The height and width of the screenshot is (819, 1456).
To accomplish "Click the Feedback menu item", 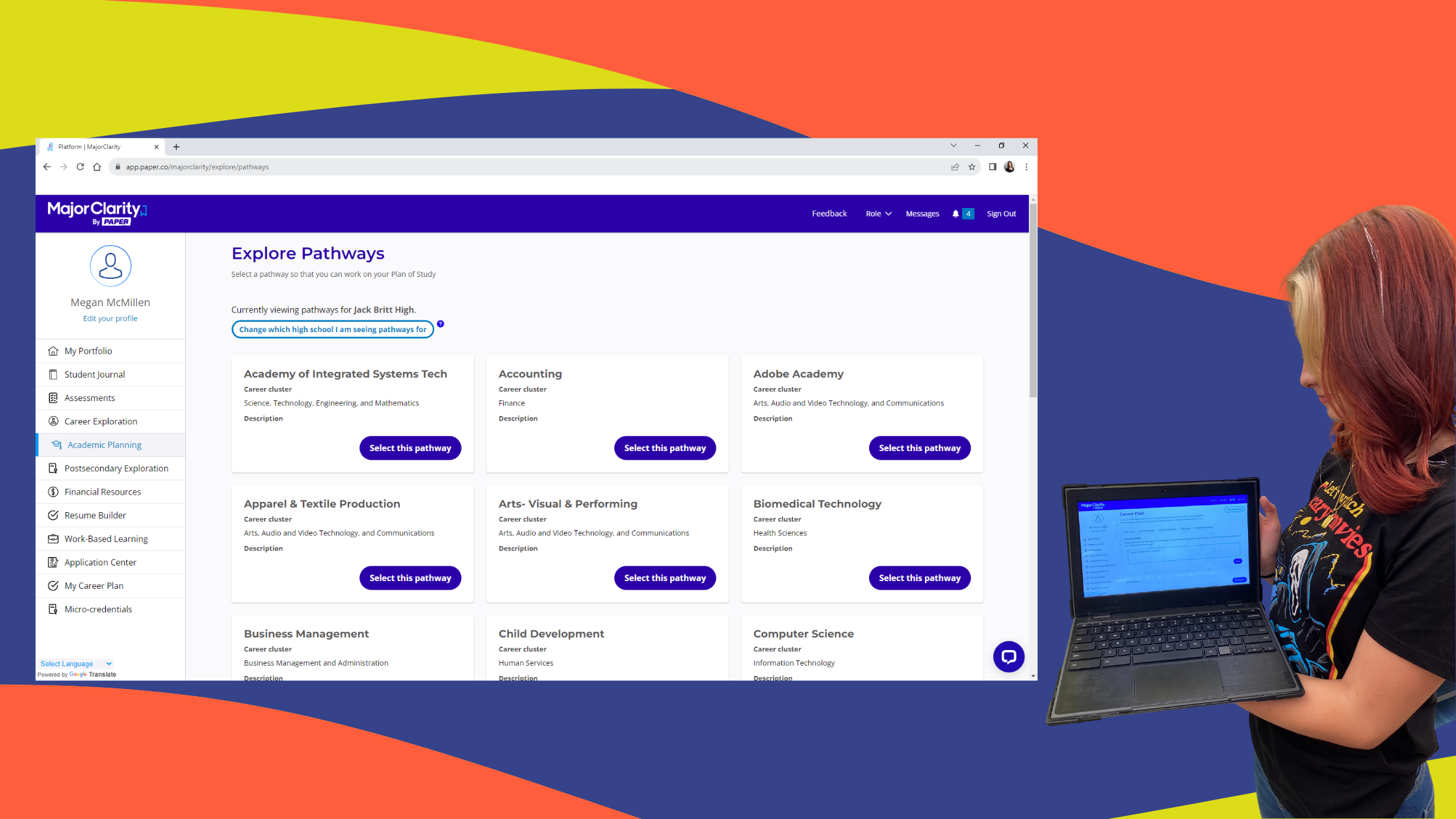I will [x=829, y=213].
